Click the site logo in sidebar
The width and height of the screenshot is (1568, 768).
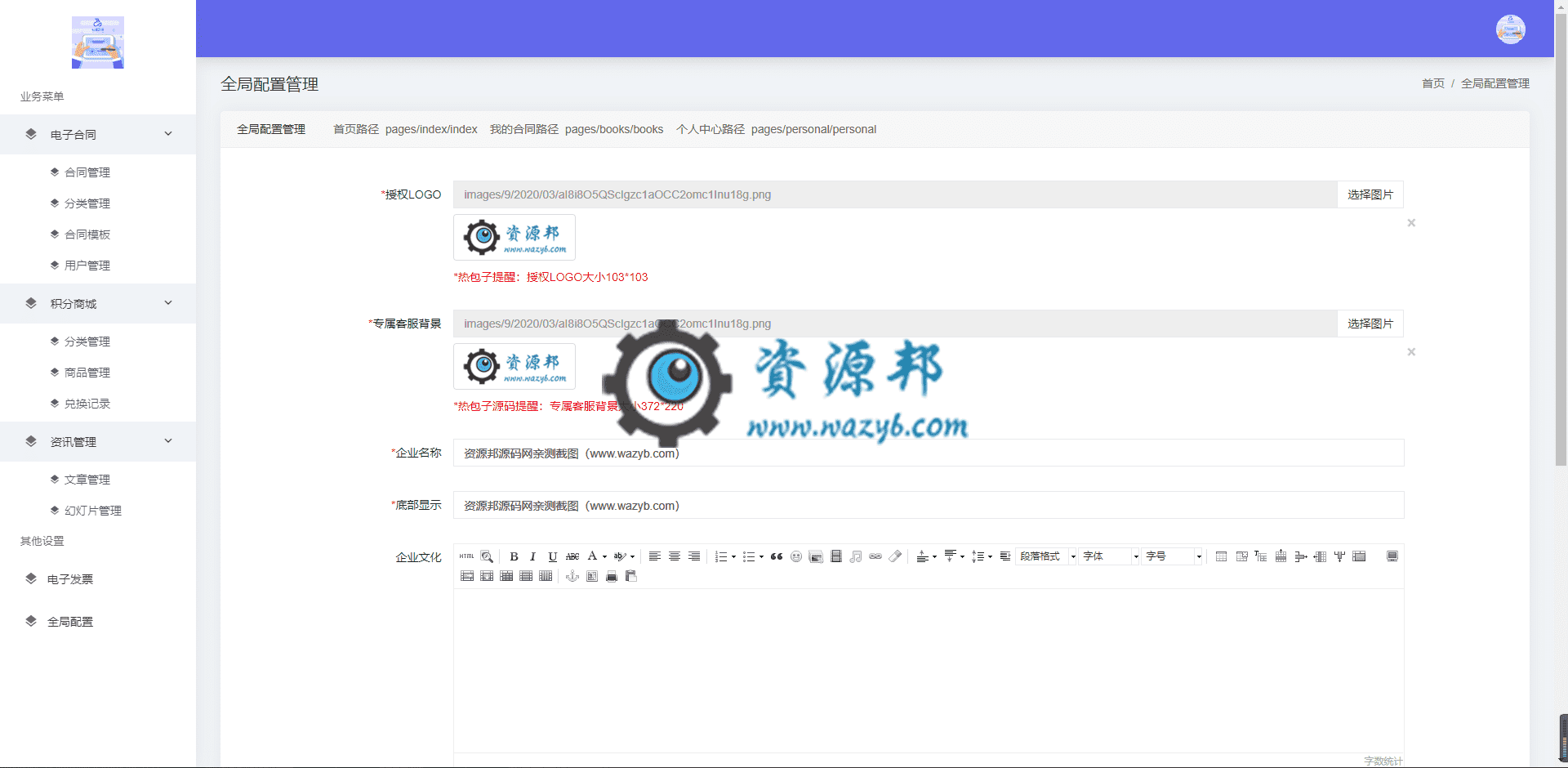98,42
